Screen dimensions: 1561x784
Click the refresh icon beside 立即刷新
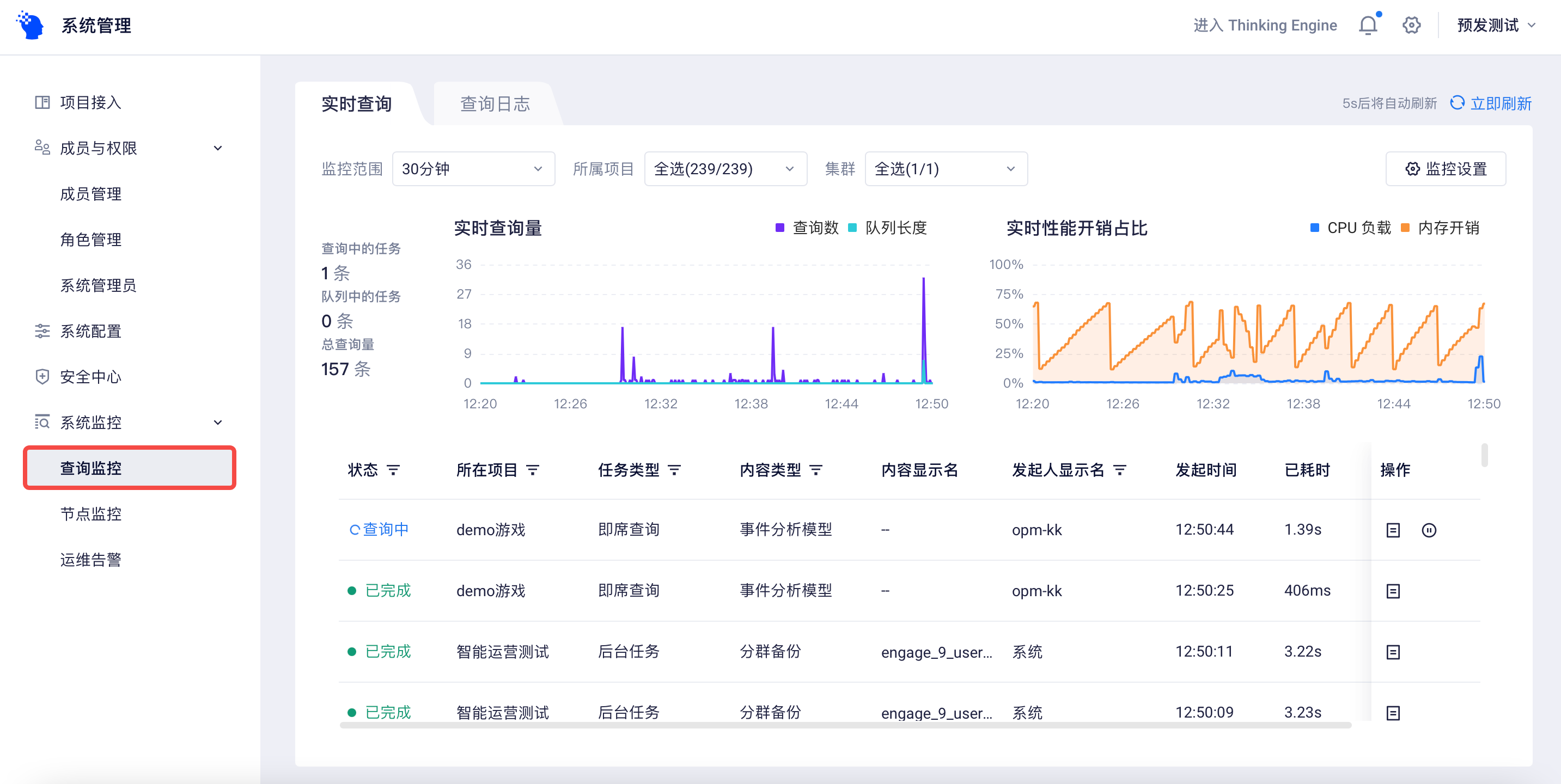[x=1457, y=103]
